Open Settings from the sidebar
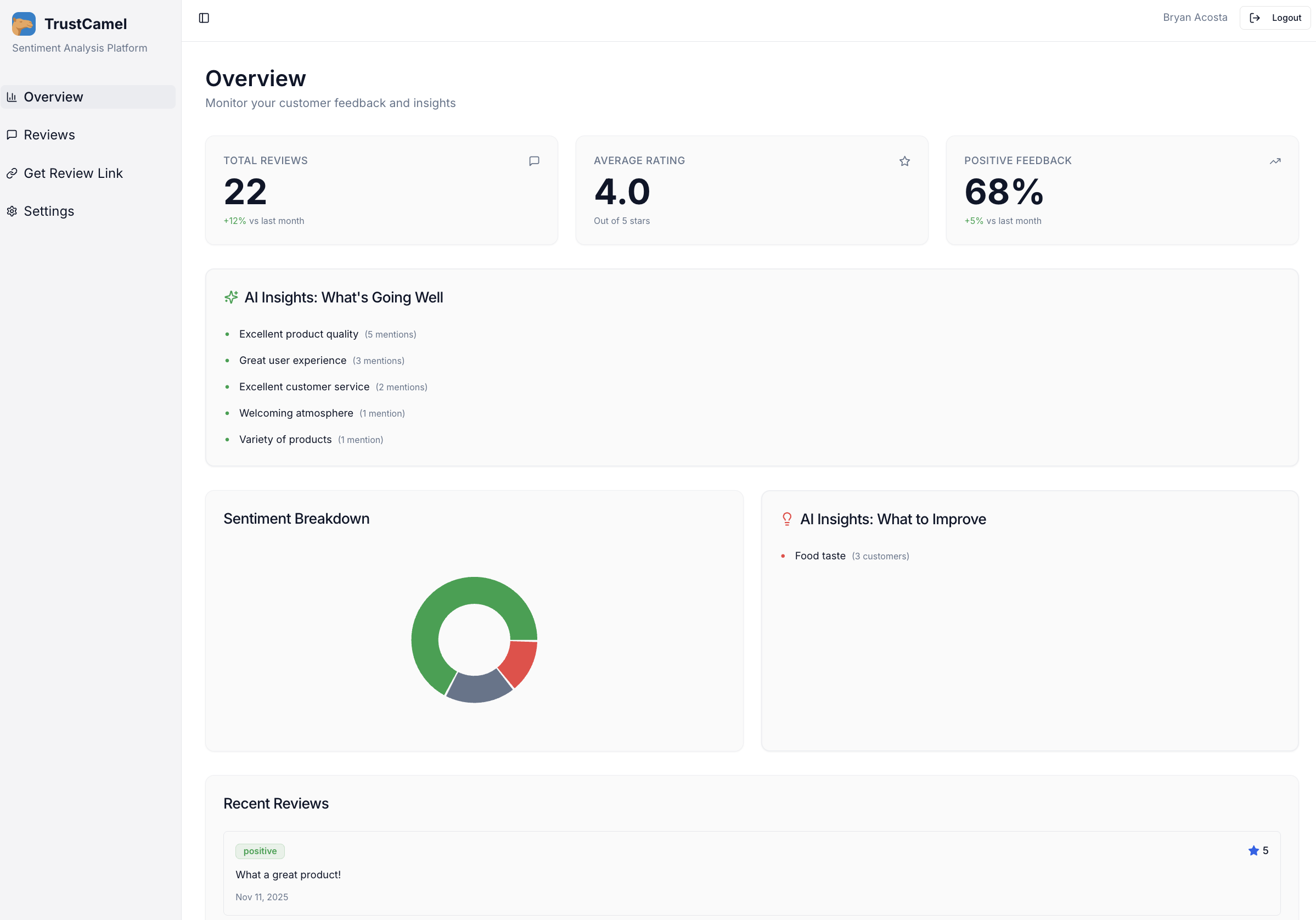The height and width of the screenshot is (920, 1316). (49, 211)
